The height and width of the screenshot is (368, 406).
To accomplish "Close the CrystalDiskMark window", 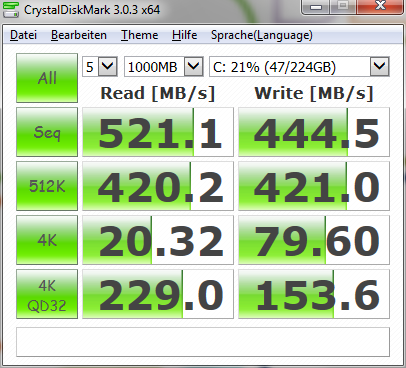I will [x=380, y=7].
